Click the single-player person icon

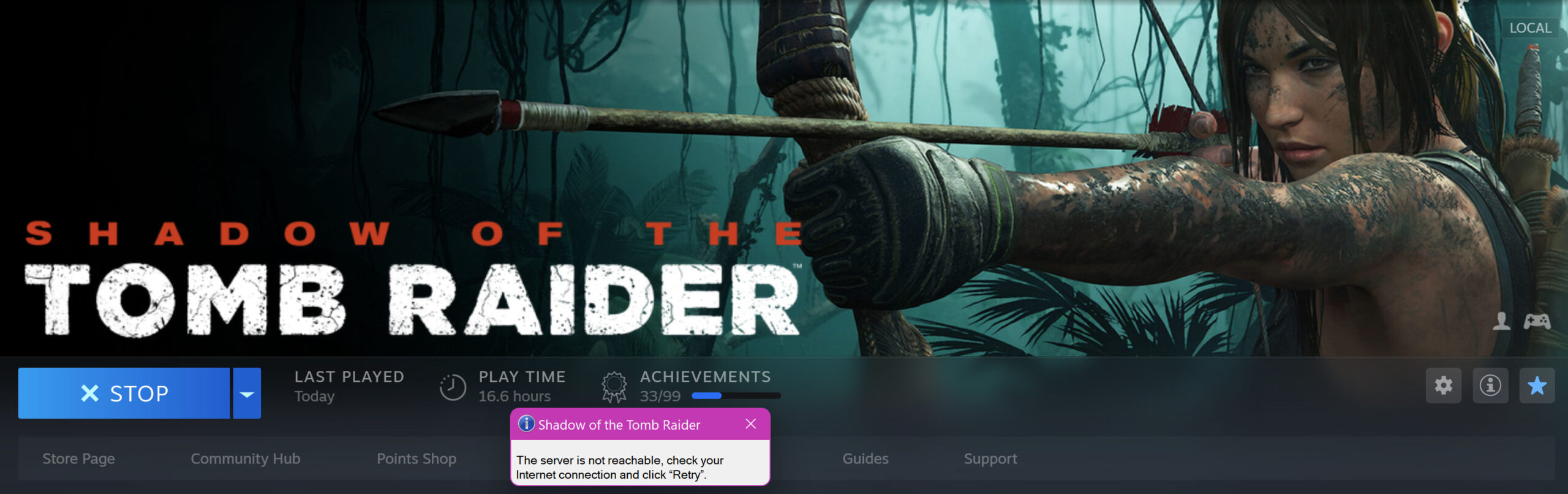click(1501, 321)
